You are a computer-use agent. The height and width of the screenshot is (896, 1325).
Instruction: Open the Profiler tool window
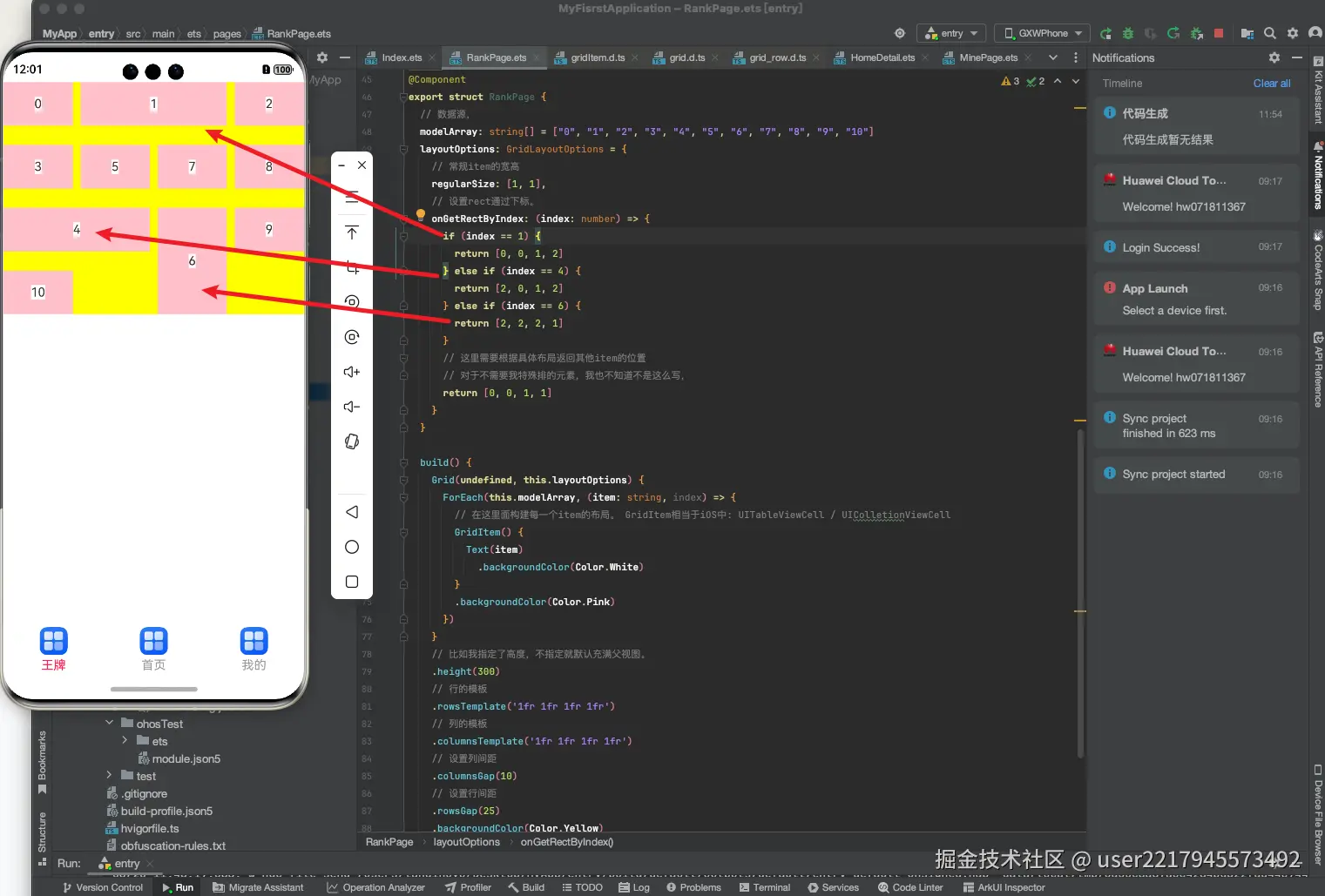(468, 887)
